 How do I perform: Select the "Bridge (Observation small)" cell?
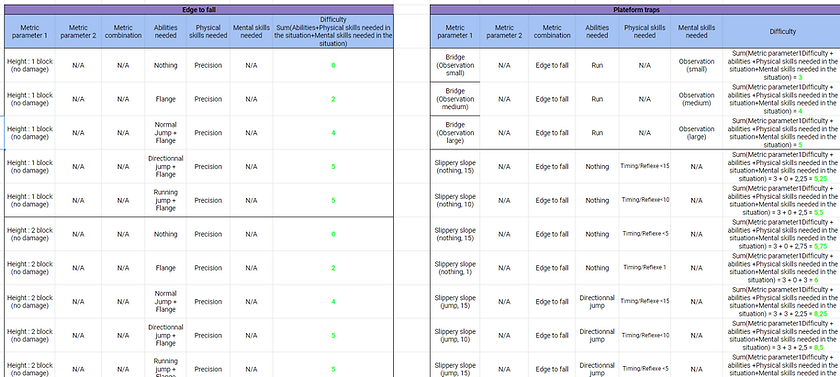[455, 65]
